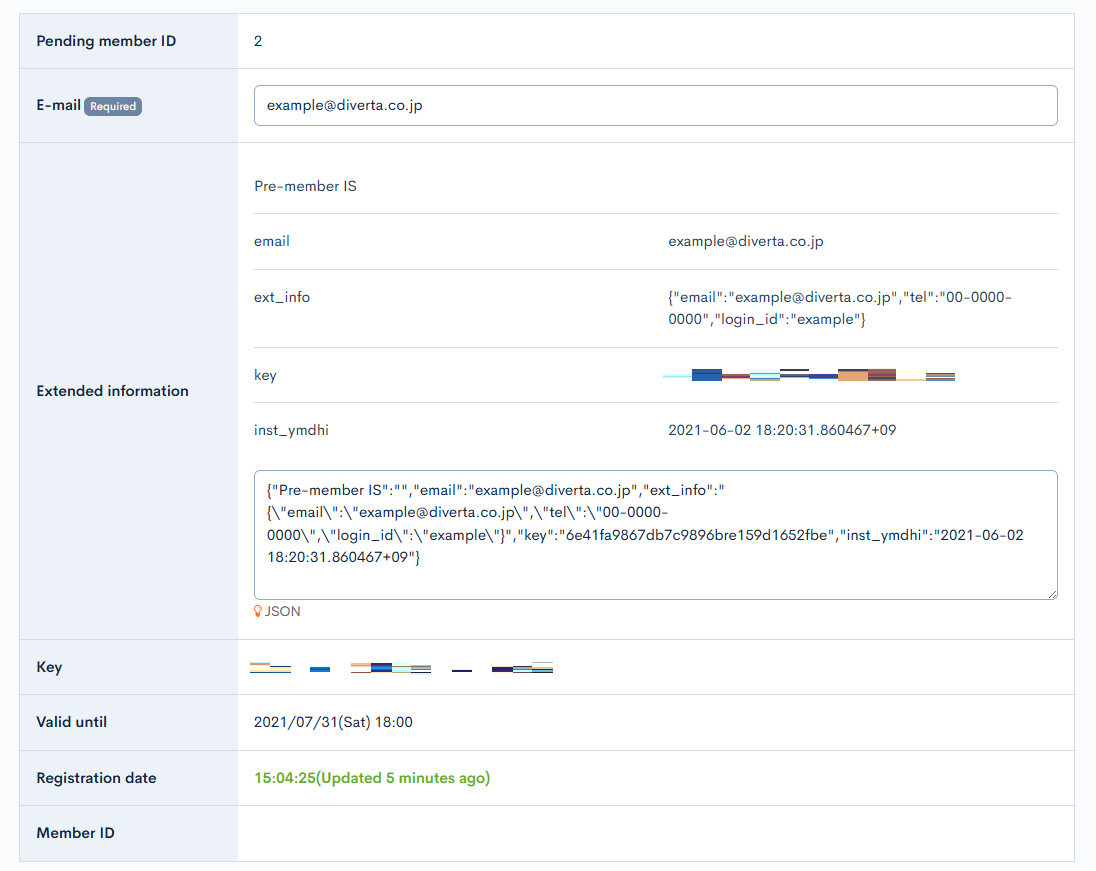Click the Pending member ID label

tap(106, 41)
